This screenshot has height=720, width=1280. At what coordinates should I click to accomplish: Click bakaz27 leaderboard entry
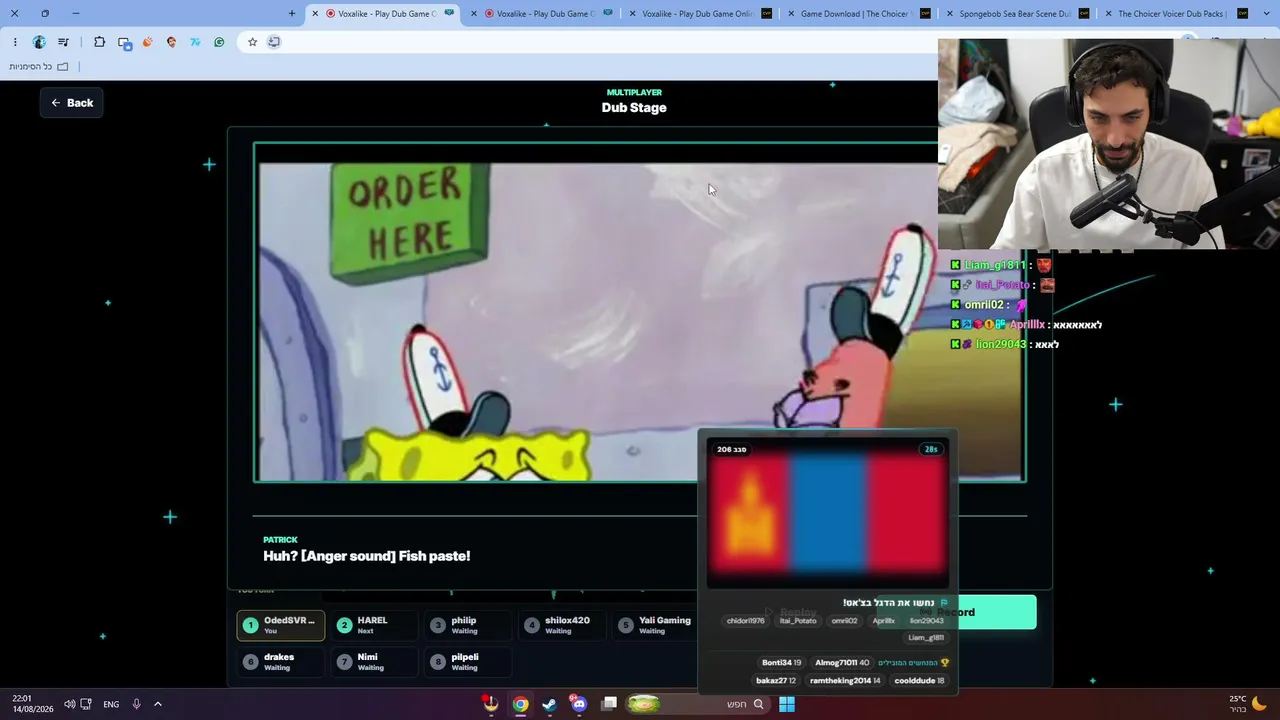tap(776, 681)
